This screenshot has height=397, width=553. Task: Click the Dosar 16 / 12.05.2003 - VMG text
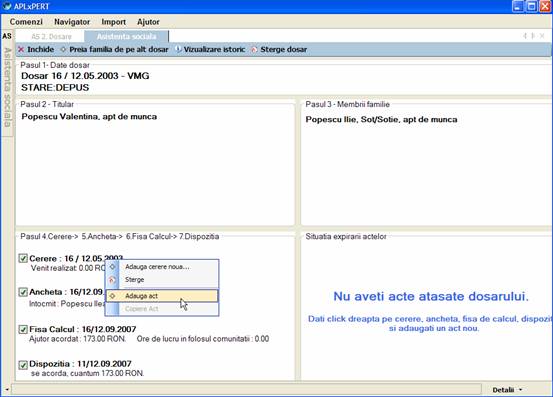click(85, 76)
